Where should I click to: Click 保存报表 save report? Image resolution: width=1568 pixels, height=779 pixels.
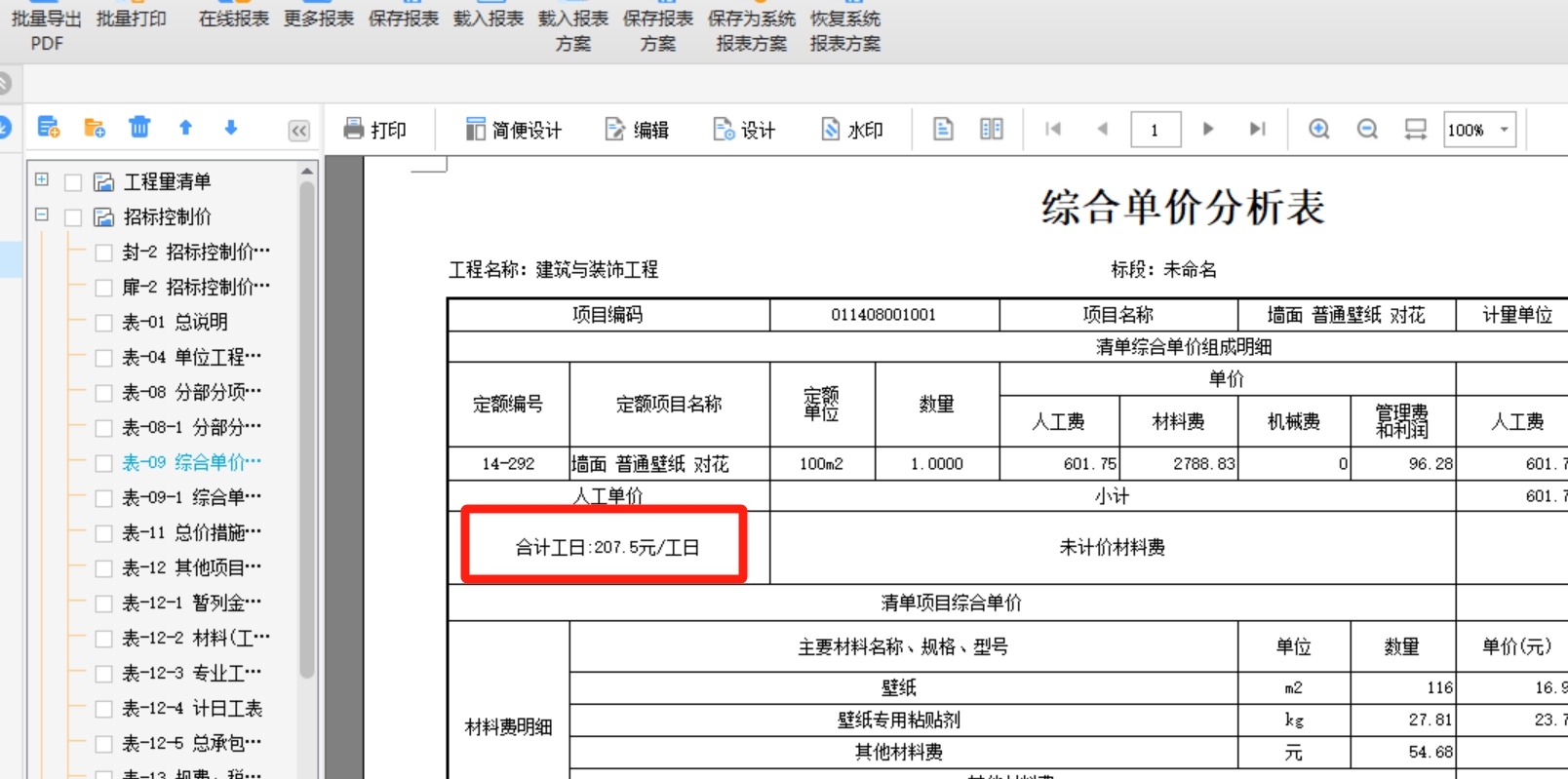point(404,19)
